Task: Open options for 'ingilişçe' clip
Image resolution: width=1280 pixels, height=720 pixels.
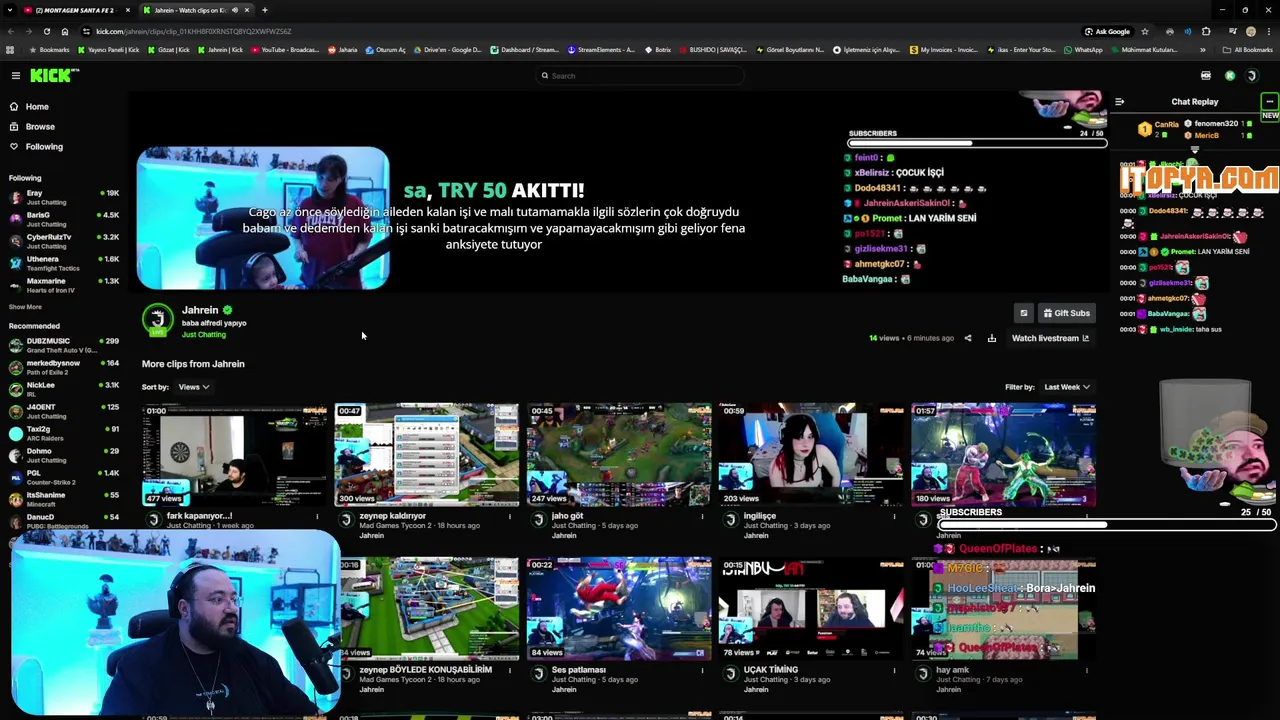Action: 894,517
